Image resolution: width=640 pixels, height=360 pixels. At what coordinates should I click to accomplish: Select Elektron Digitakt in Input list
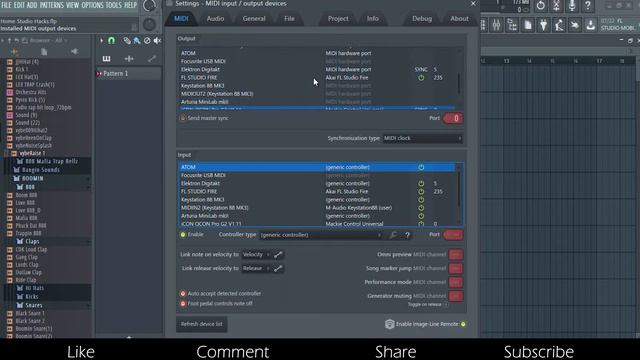click(317, 184)
